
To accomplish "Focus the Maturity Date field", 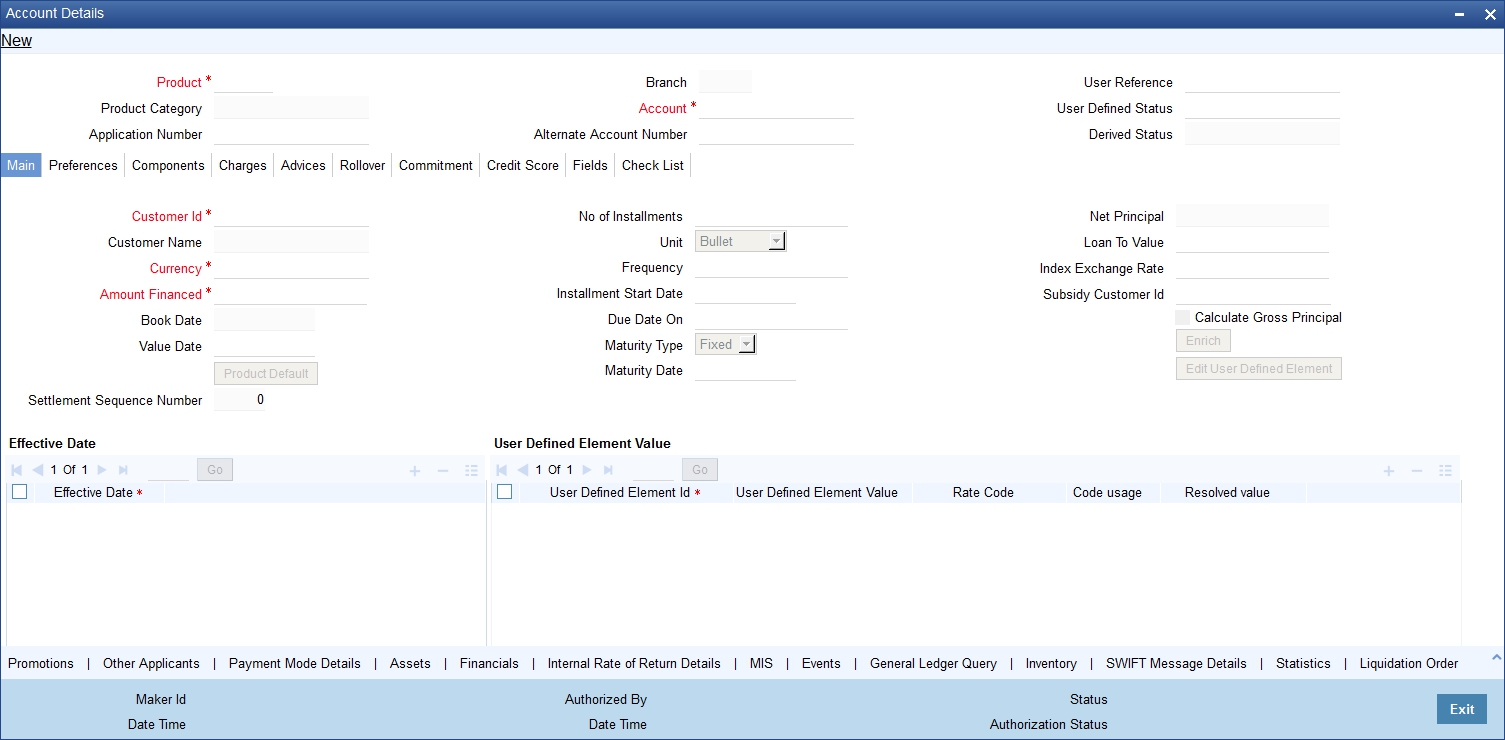I will (x=745, y=370).
